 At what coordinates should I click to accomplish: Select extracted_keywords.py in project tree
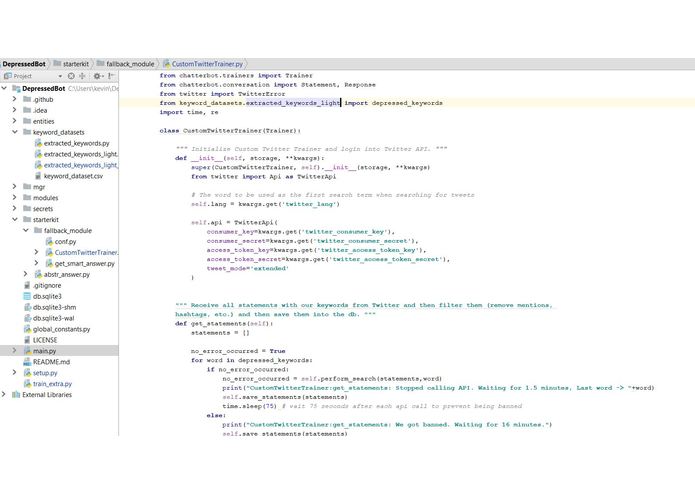click(77, 143)
